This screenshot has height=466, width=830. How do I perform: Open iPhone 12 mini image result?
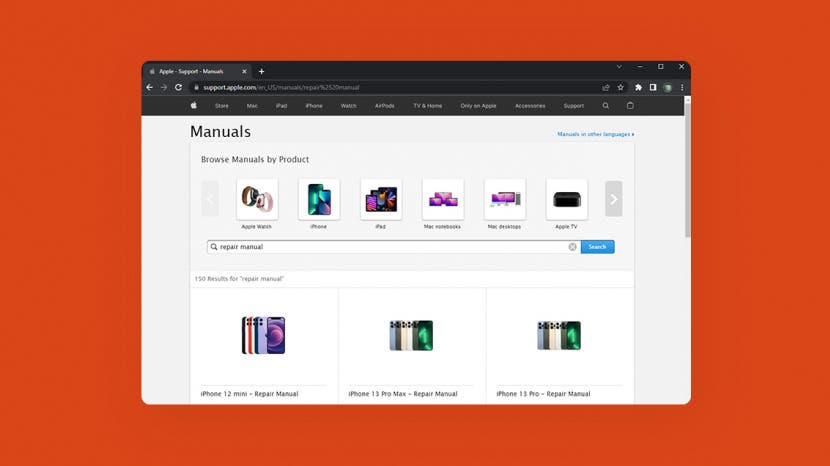[x=264, y=335]
